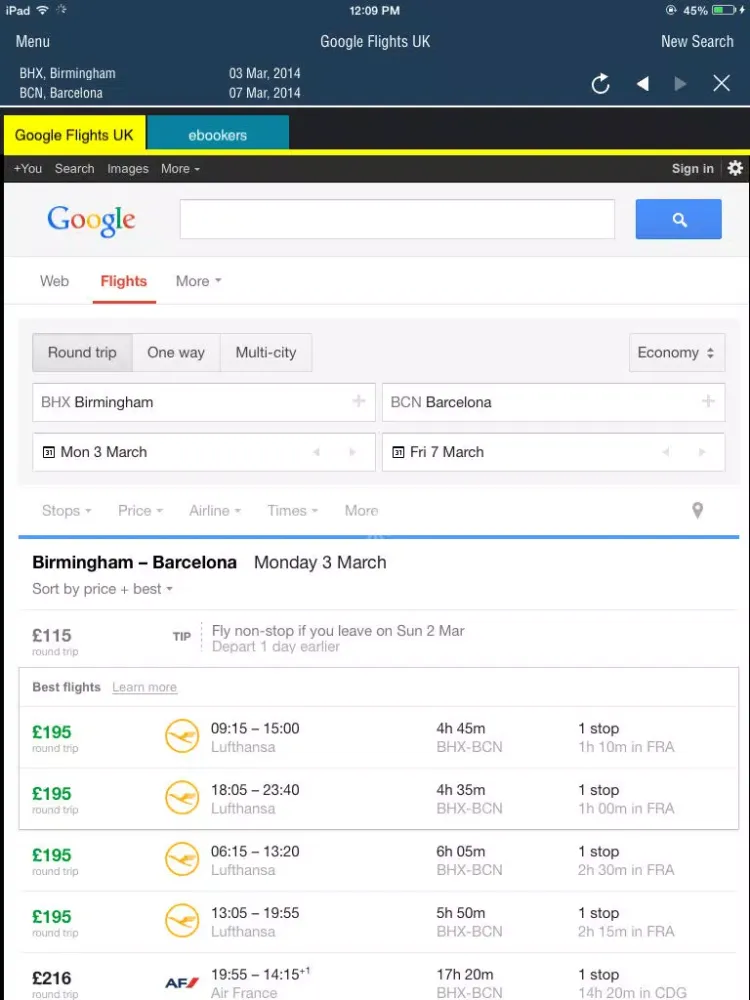Viewport: 750px width, 1000px height.
Task: Open More dropdown in Google top bar
Action: pos(180,168)
